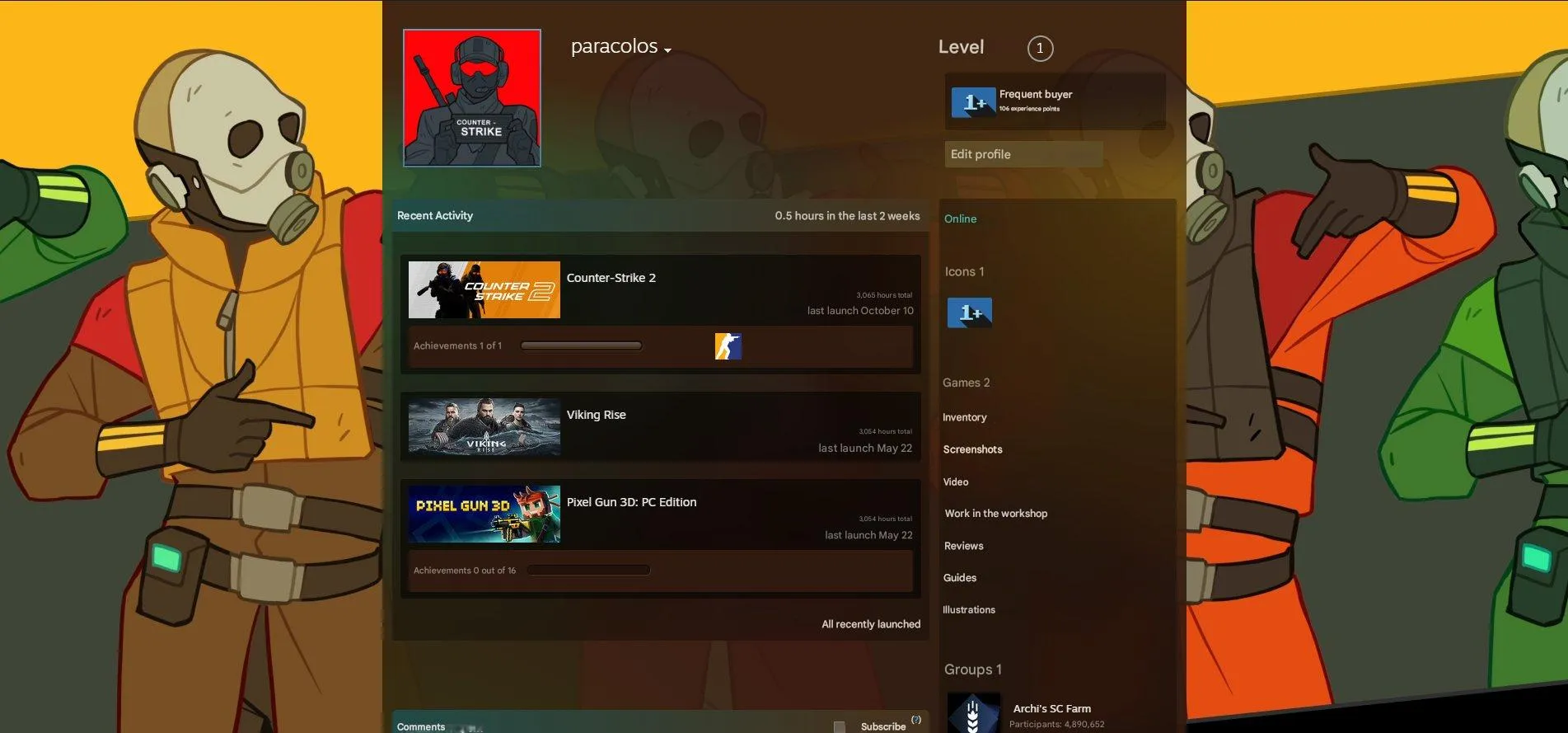Click the help icon beside Subscribe
Viewport: 1568px width, 733px height.
point(916,720)
